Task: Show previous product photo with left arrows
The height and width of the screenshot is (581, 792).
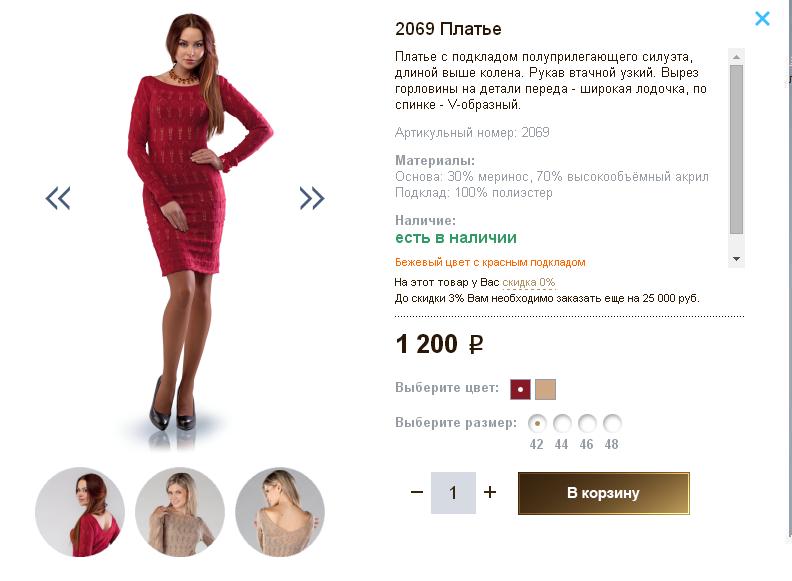Action: point(58,198)
